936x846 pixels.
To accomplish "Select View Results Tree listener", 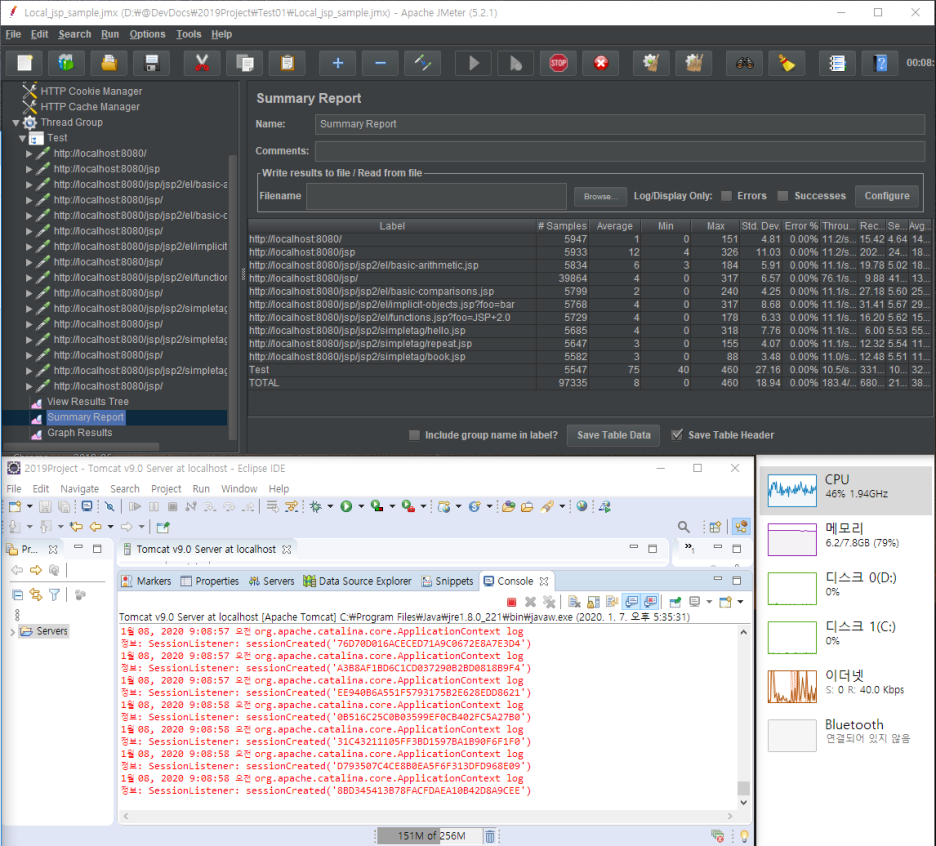I will coord(88,402).
